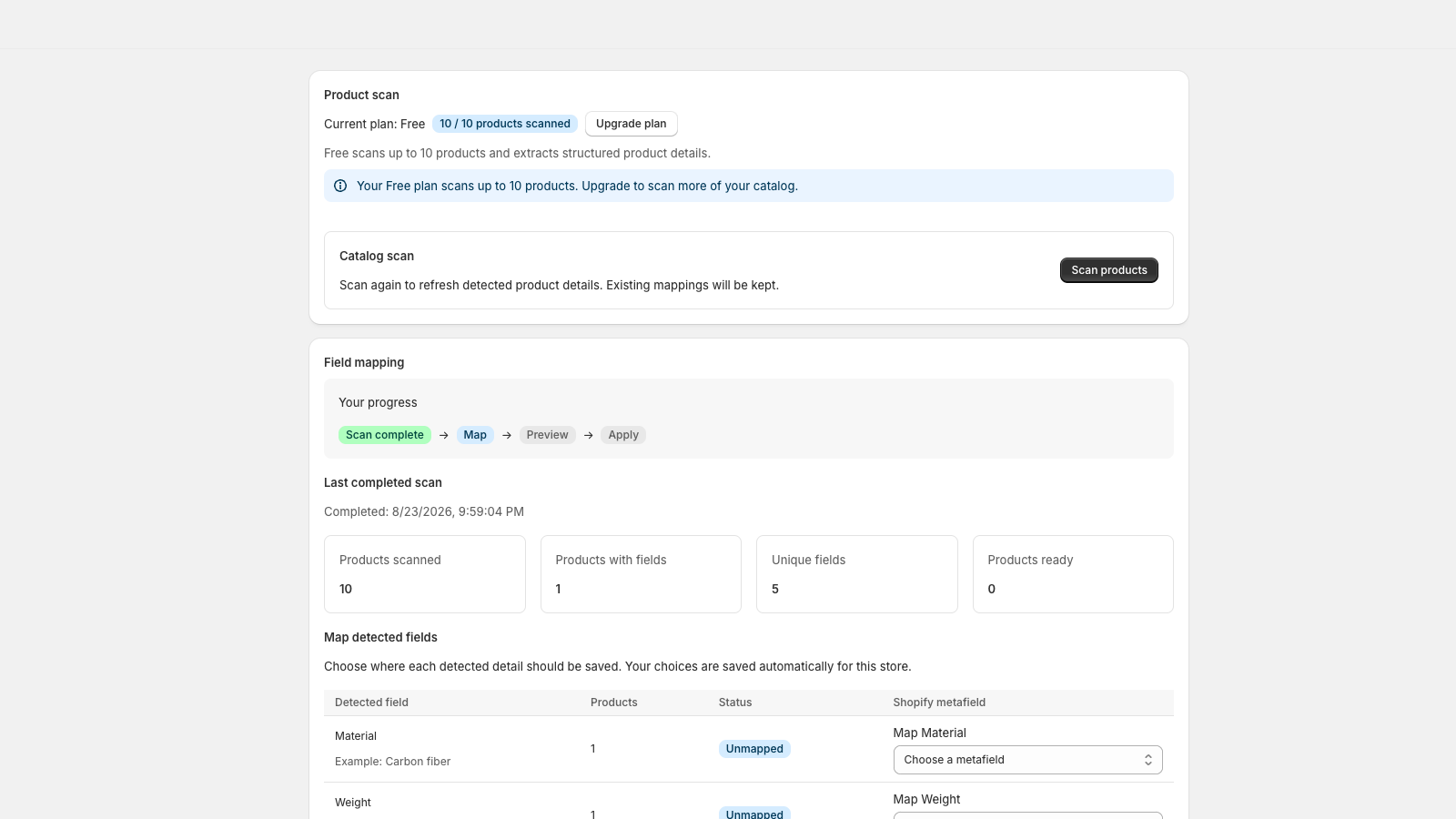This screenshot has width=1456, height=819.
Task: Click the Map progress step badge
Action: [475, 435]
